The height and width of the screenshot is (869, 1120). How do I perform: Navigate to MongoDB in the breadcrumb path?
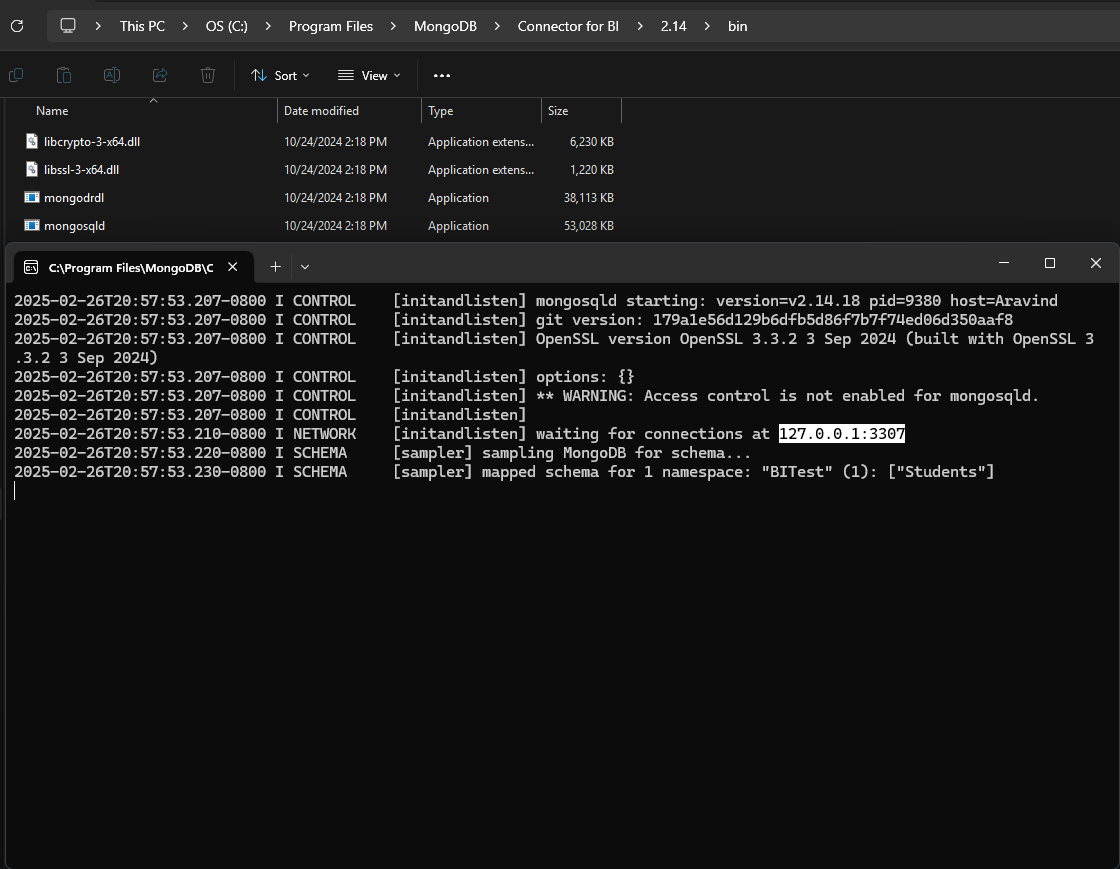444,26
